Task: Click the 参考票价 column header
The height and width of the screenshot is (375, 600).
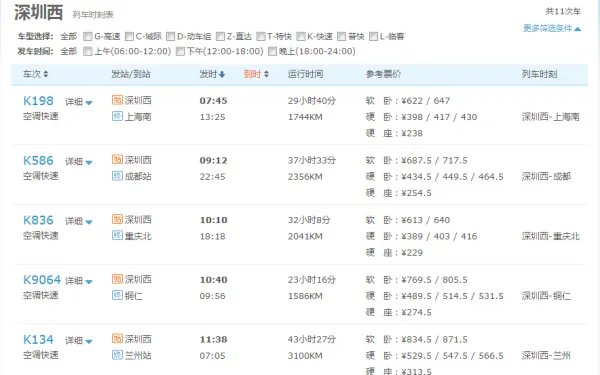Action: 383,74
